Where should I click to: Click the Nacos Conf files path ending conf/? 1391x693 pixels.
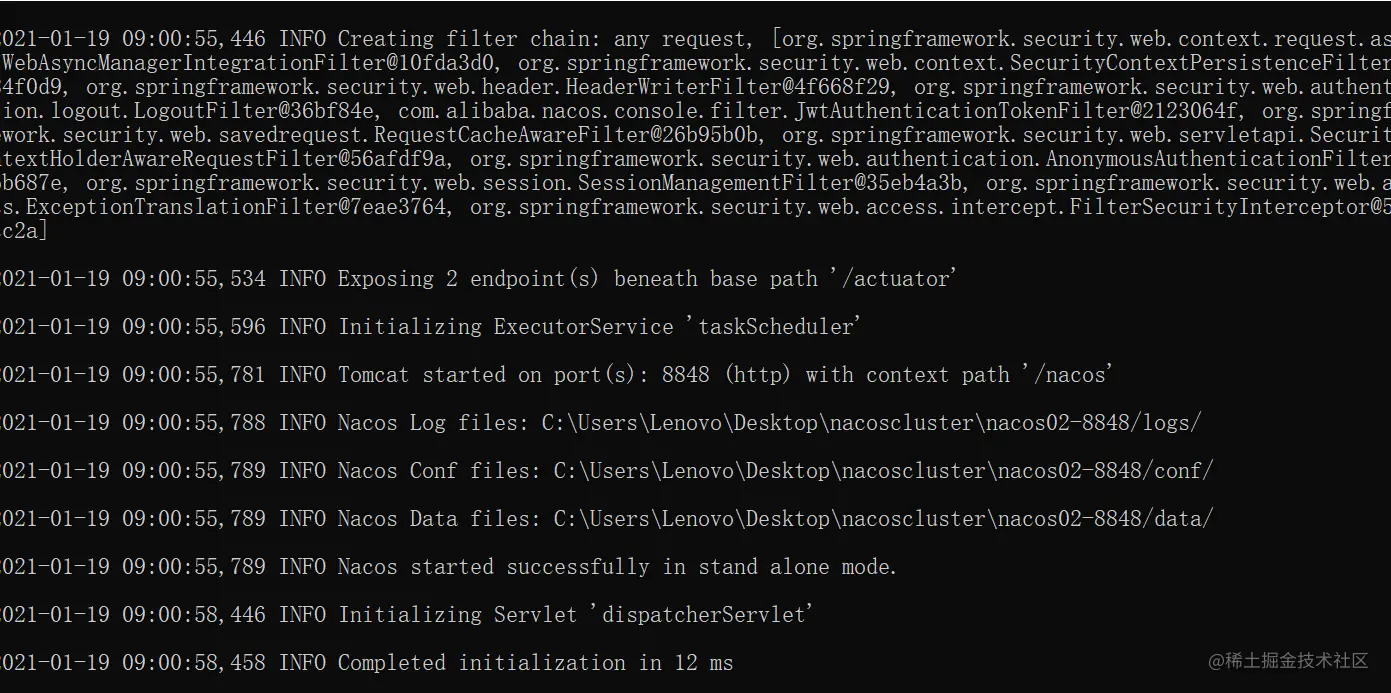(883, 471)
